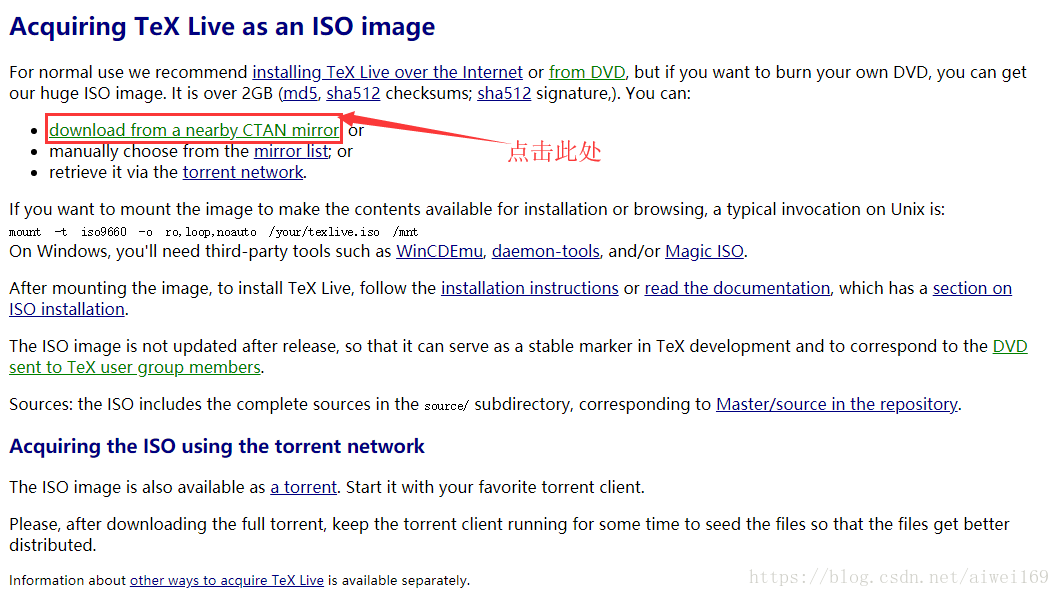Click the 'Acquiring TeX Live as an ISO image' heading
The height and width of the screenshot is (597, 1060).
tap(222, 27)
